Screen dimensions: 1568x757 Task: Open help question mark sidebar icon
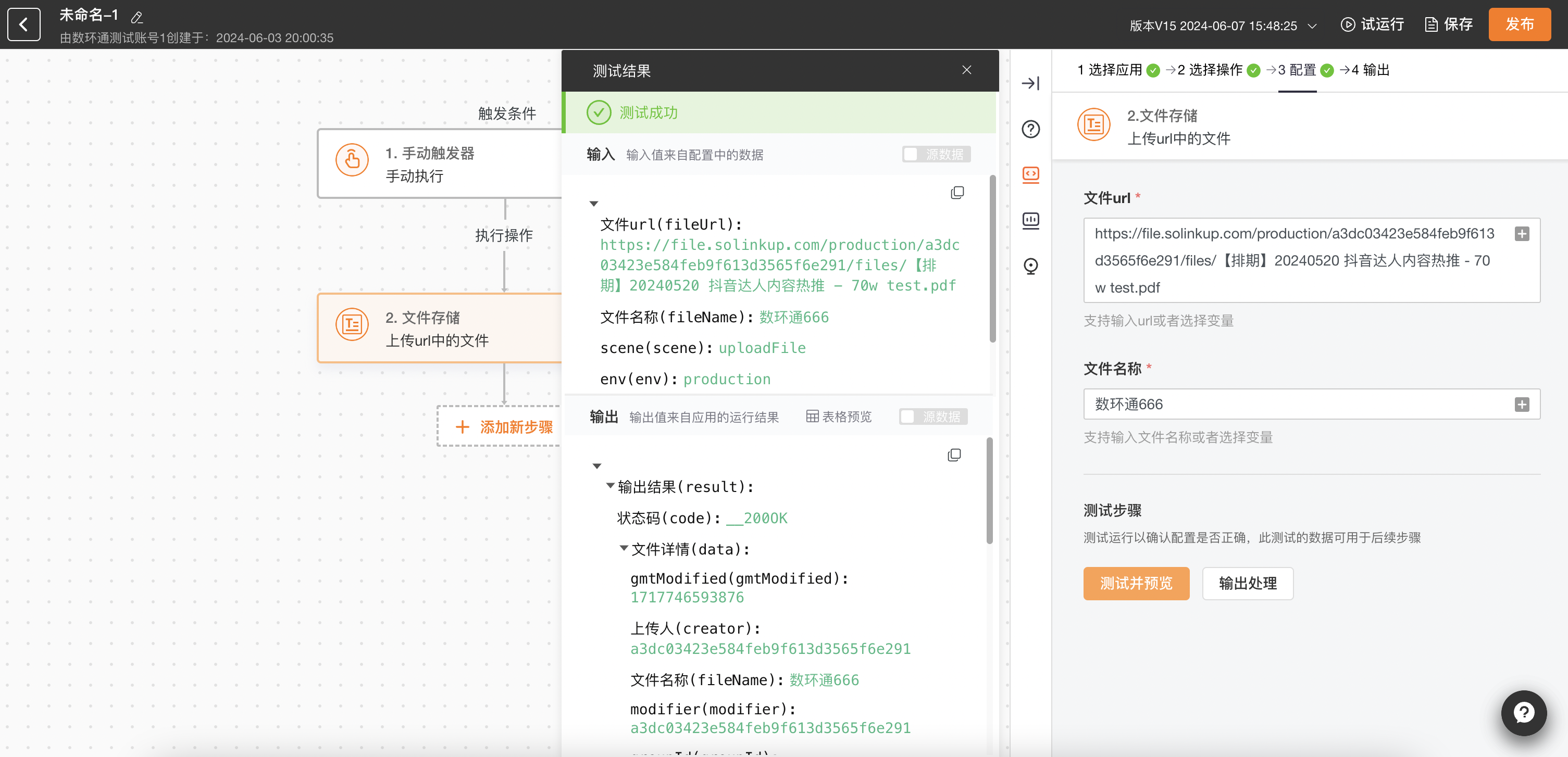click(1030, 129)
